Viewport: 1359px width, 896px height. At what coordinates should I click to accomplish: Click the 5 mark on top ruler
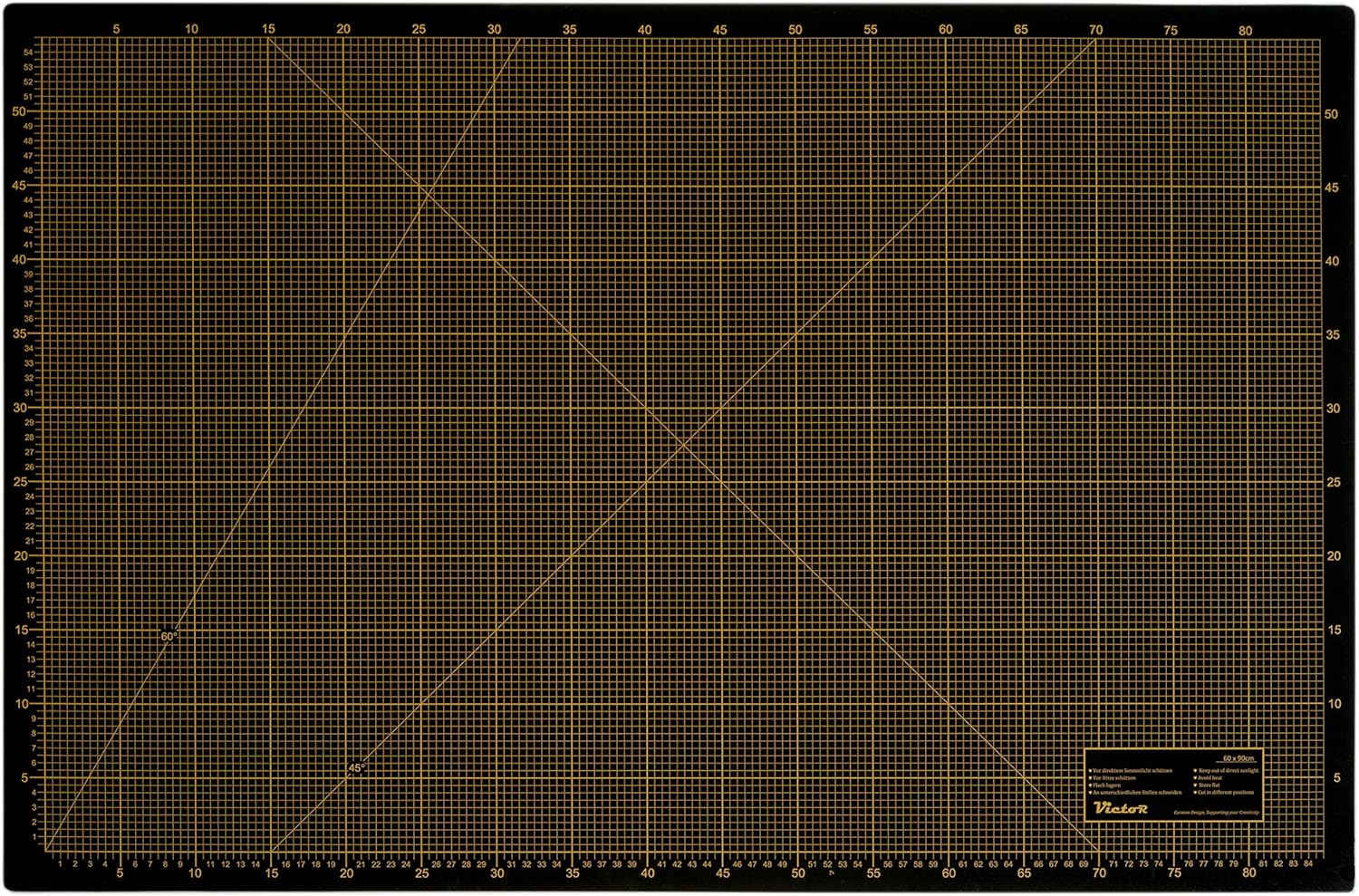point(116,29)
